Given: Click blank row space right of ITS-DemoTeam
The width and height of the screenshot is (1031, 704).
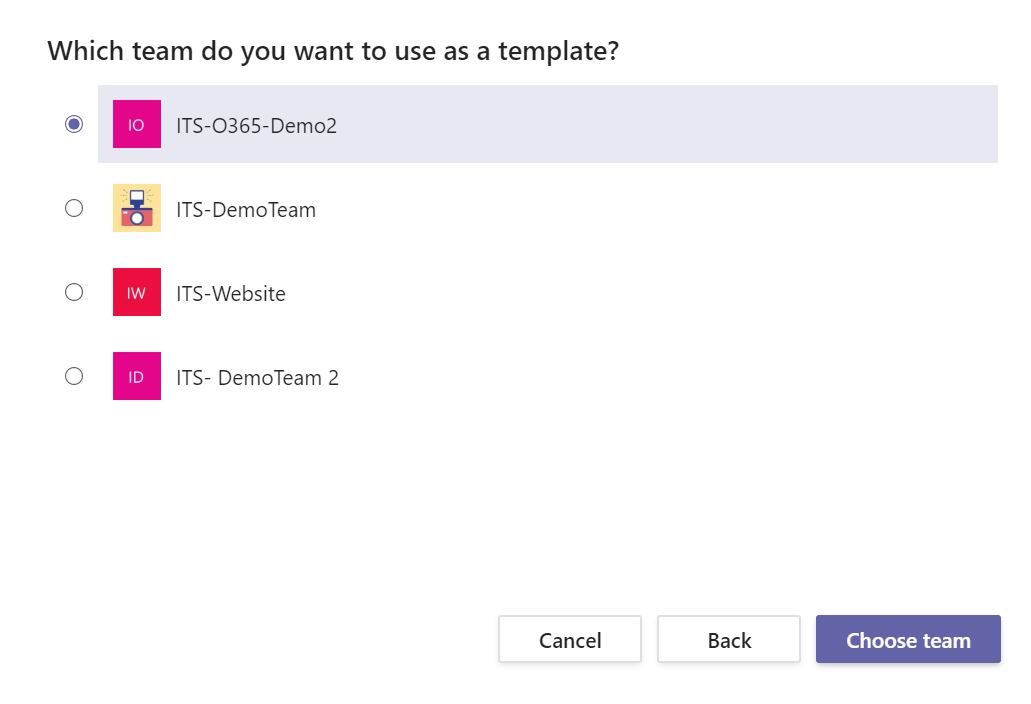Looking at the screenshot, I should click(650, 209).
